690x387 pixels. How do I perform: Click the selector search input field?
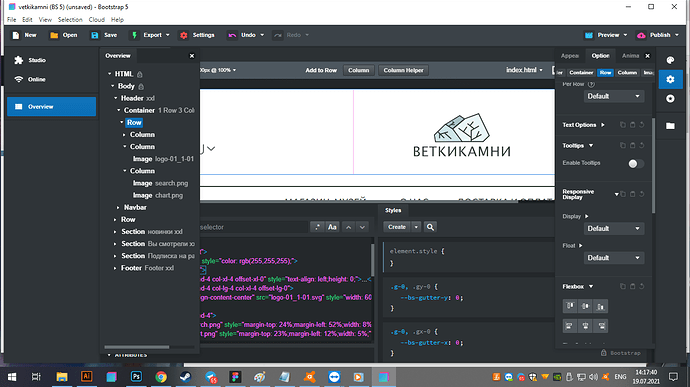(253, 227)
